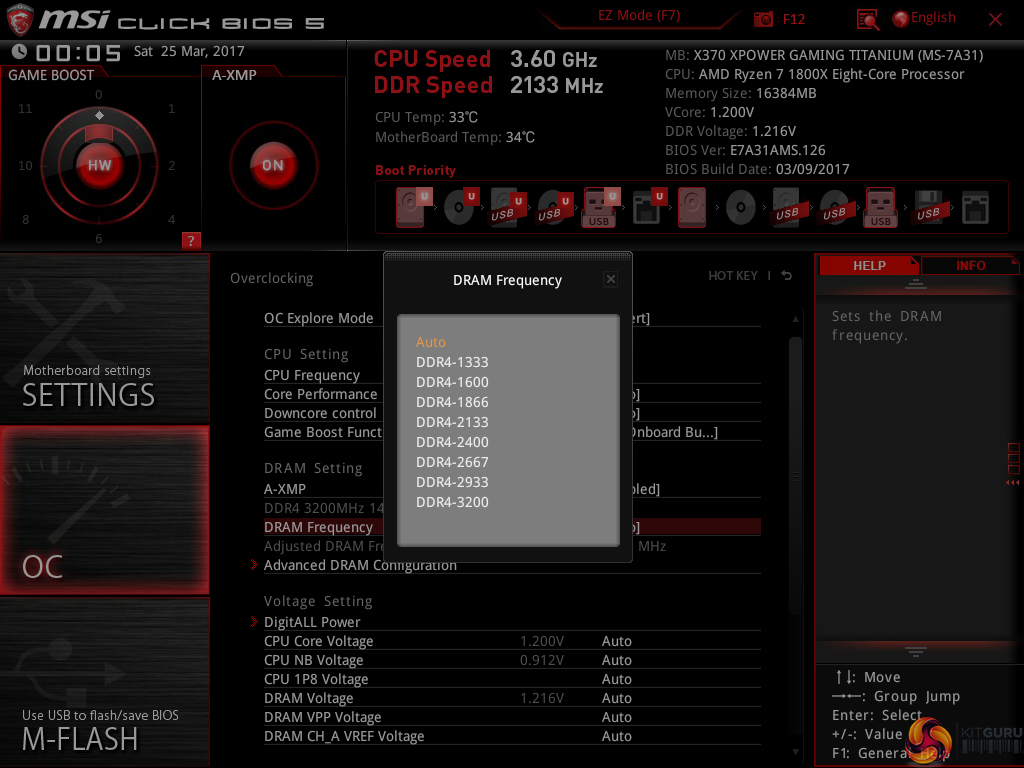Click the HOT KEY button
1024x768 pixels.
(x=733, y=276)
